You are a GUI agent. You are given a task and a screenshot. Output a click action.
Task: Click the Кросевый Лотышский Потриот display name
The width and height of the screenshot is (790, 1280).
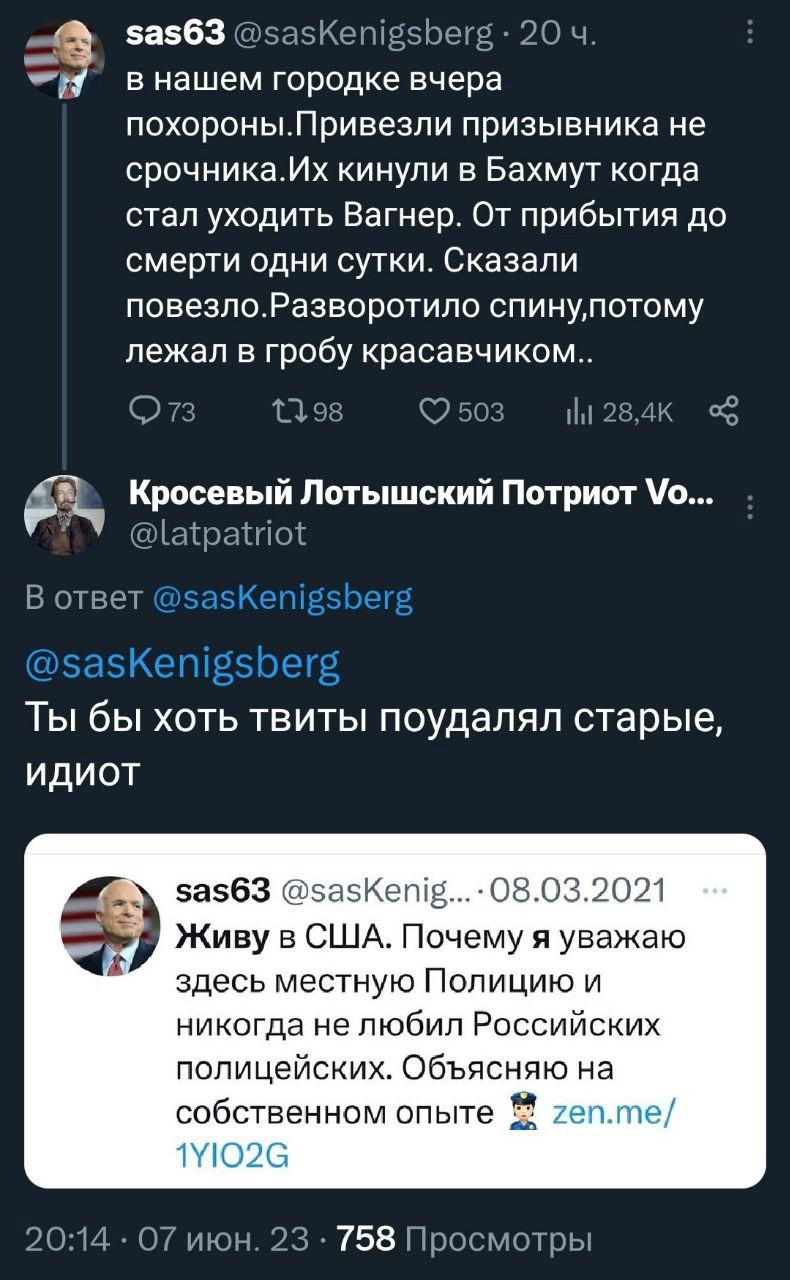click(x=420, y=495)
